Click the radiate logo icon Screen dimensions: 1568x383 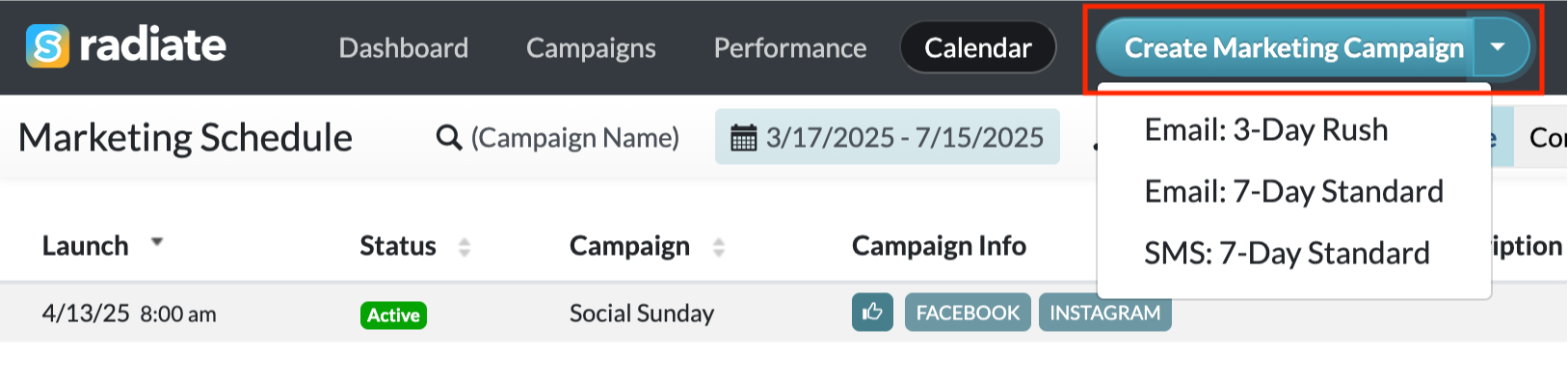click(x=47, y=46)
